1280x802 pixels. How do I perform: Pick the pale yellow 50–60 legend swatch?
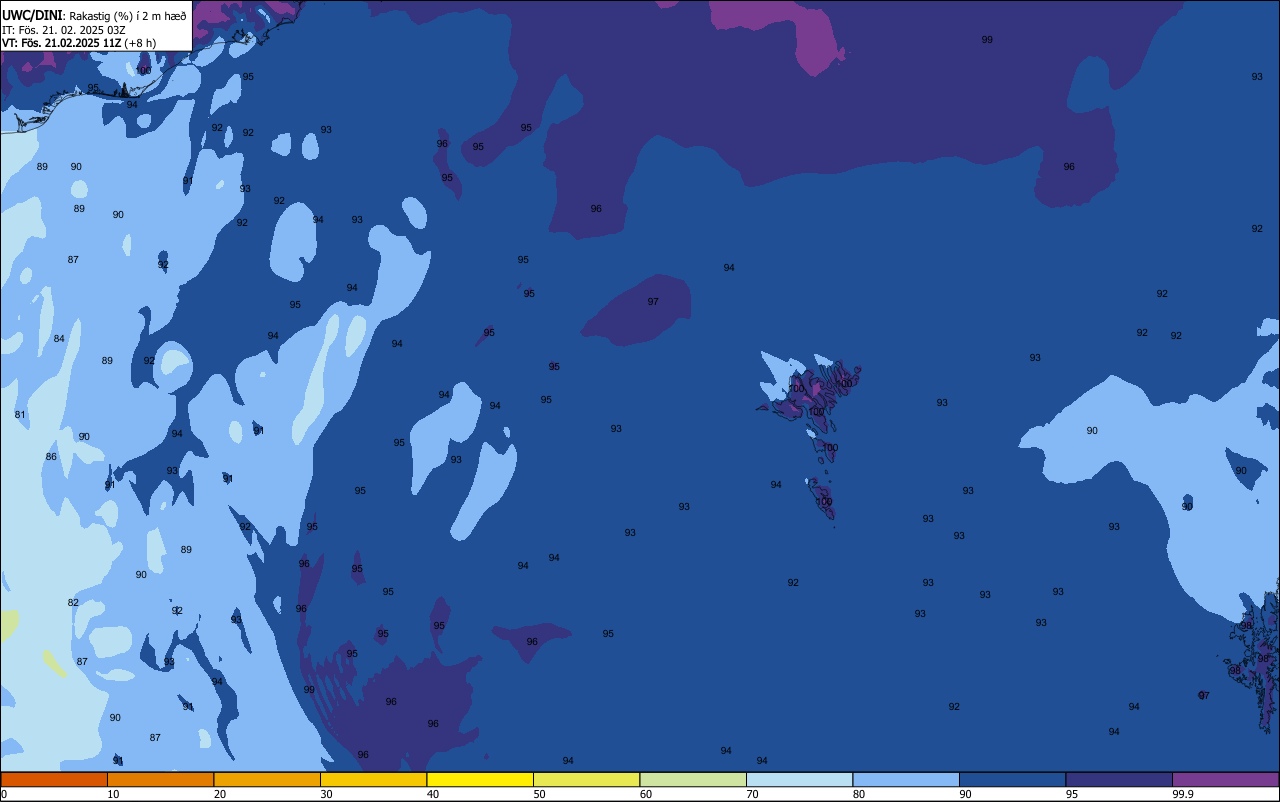(587, 779)
